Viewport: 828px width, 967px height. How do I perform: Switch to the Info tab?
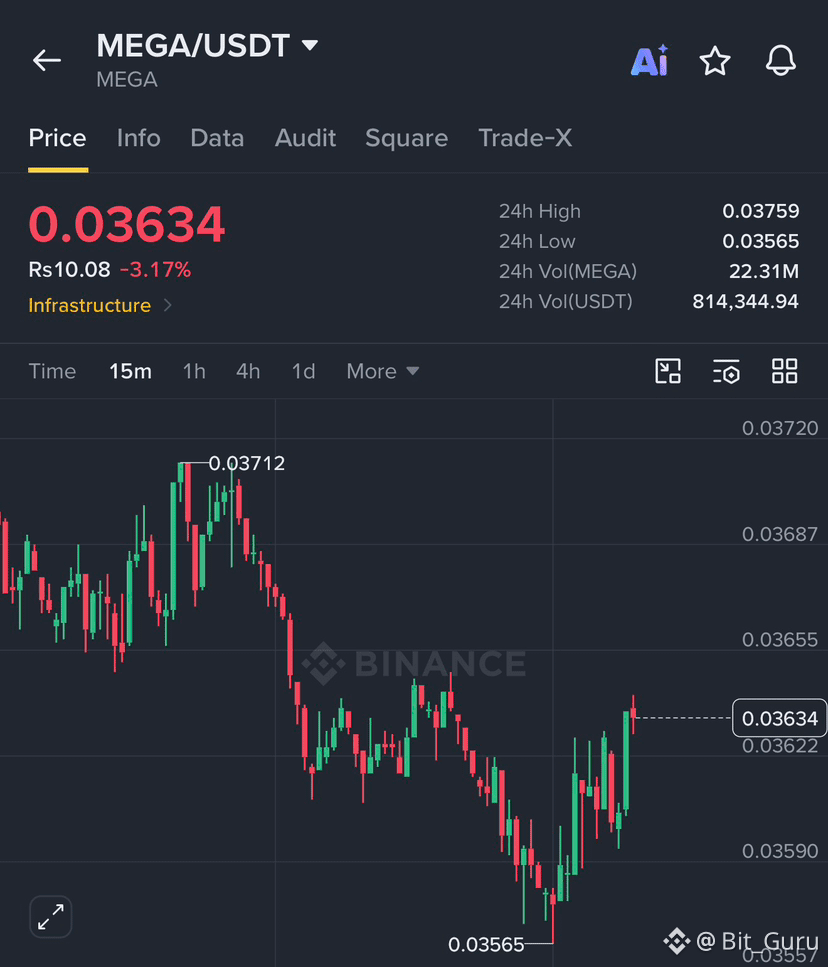point(139,138)
